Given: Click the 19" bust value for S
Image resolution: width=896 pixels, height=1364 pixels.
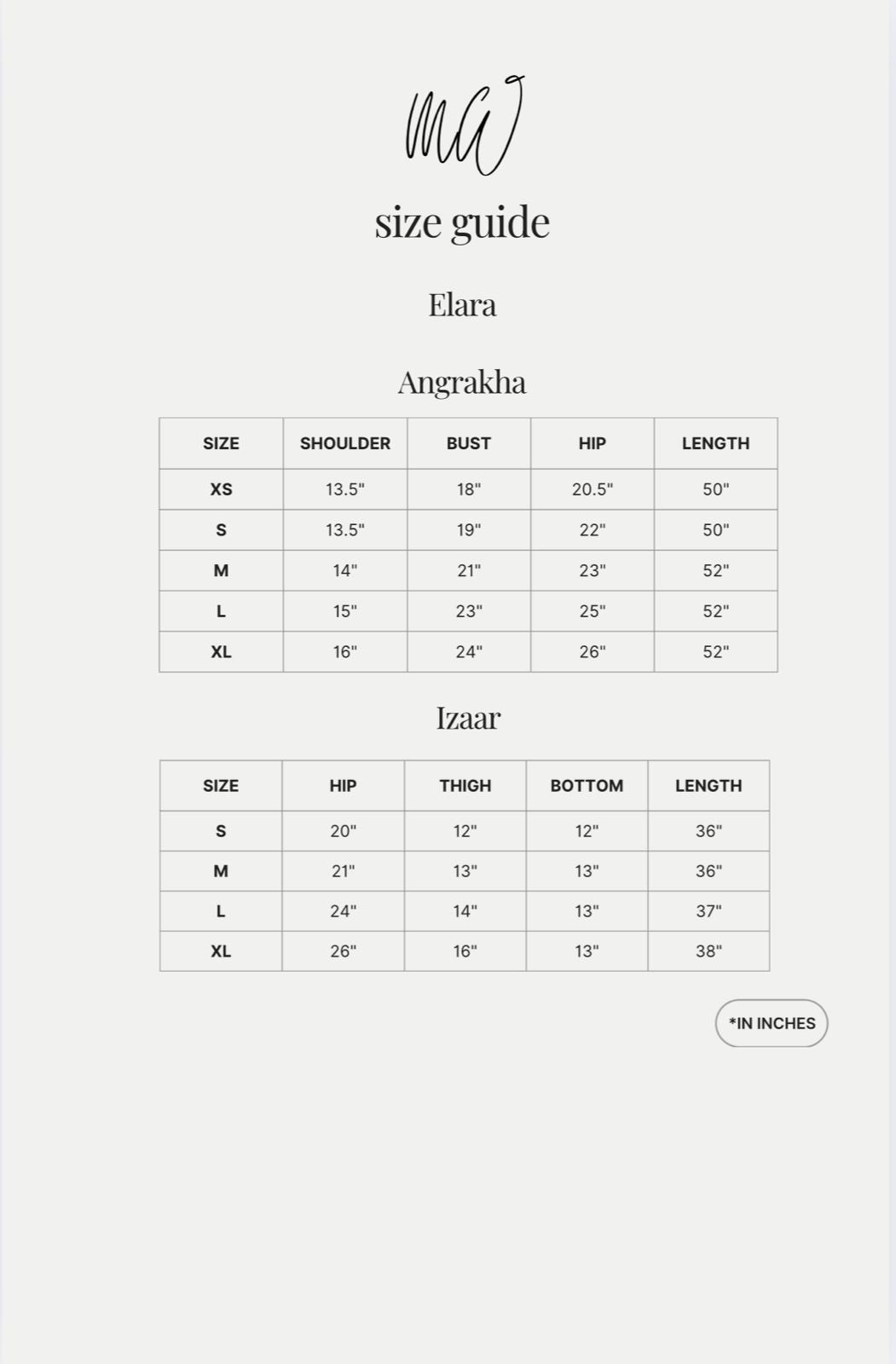Looking at the screenshot, I should [x=468, y=530].
